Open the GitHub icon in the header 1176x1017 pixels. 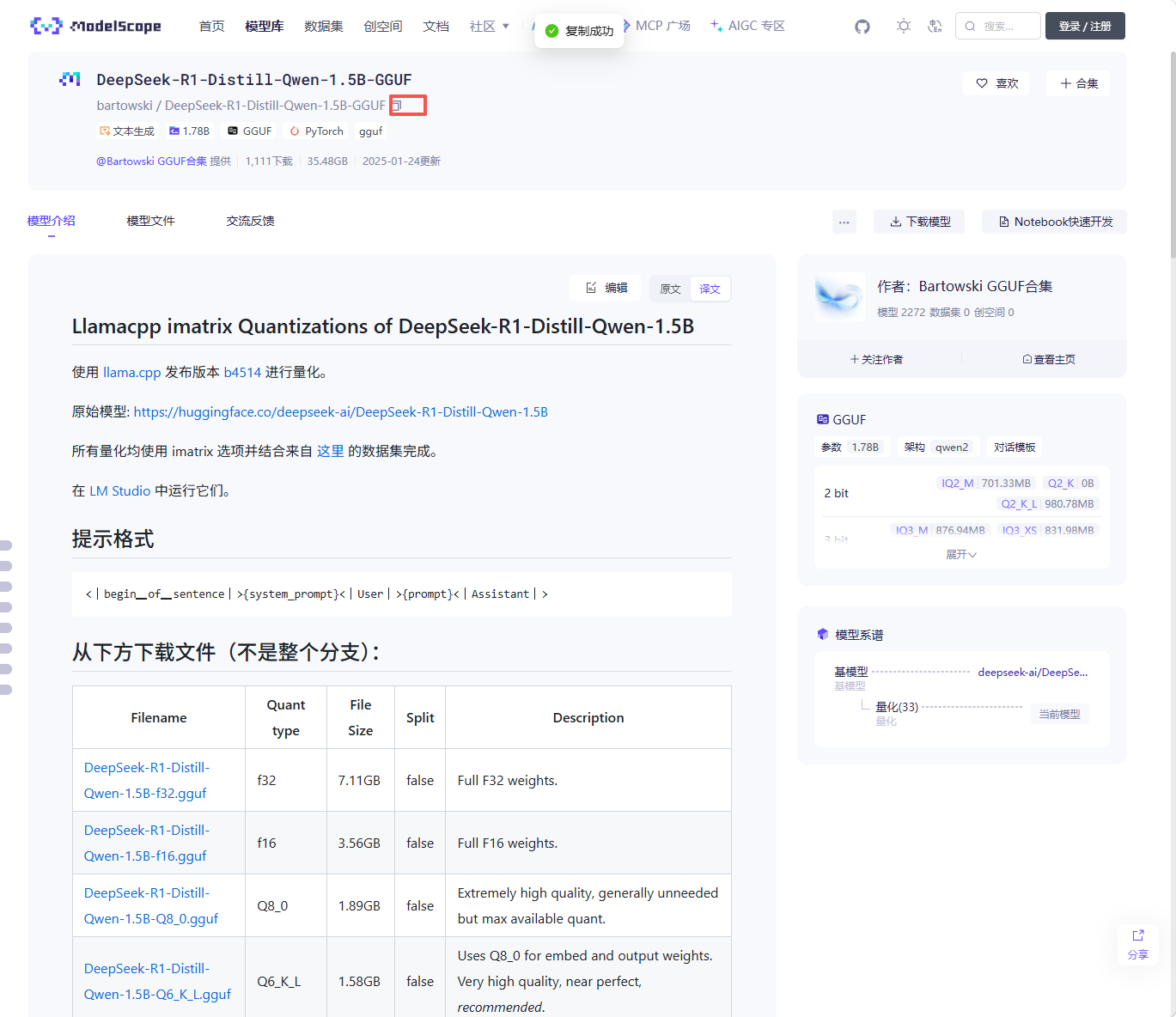(862, 27)
